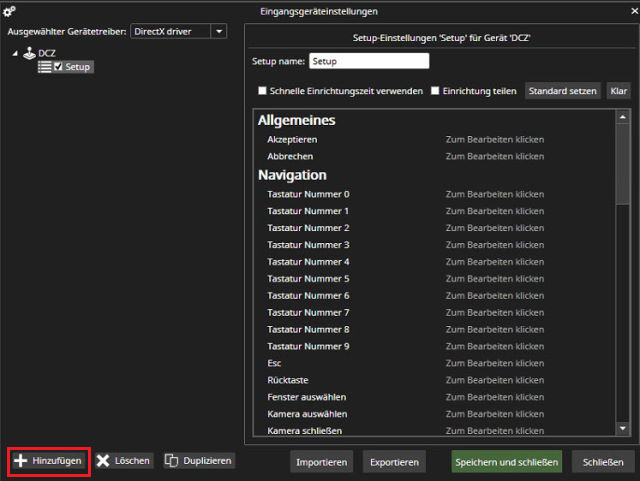Open the DirectX driver dropdown
Image resolution: width=640 pixels, height=481 pixels.
(219, 31)
